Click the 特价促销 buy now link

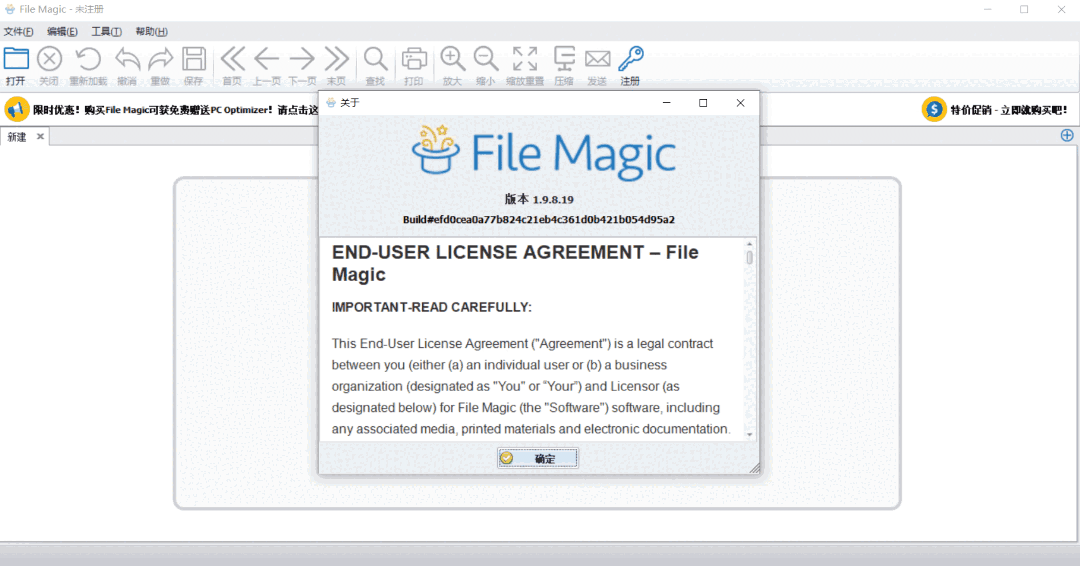[x=1009, y=110]
